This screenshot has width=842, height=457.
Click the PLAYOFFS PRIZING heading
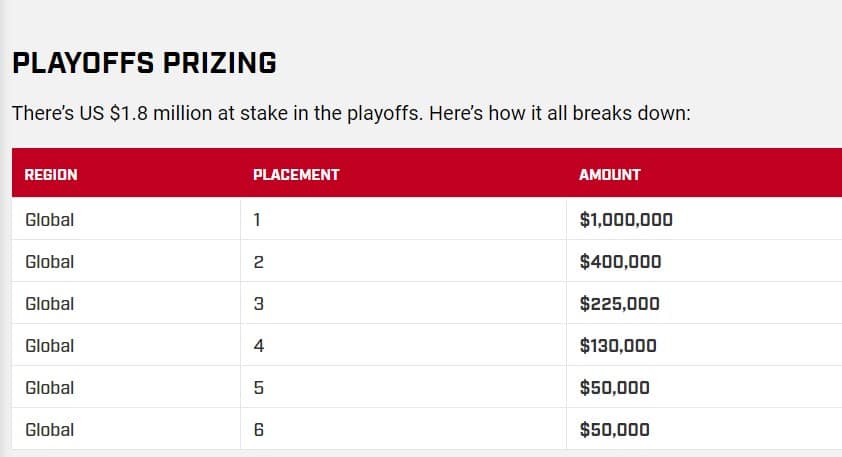[144, 64]
